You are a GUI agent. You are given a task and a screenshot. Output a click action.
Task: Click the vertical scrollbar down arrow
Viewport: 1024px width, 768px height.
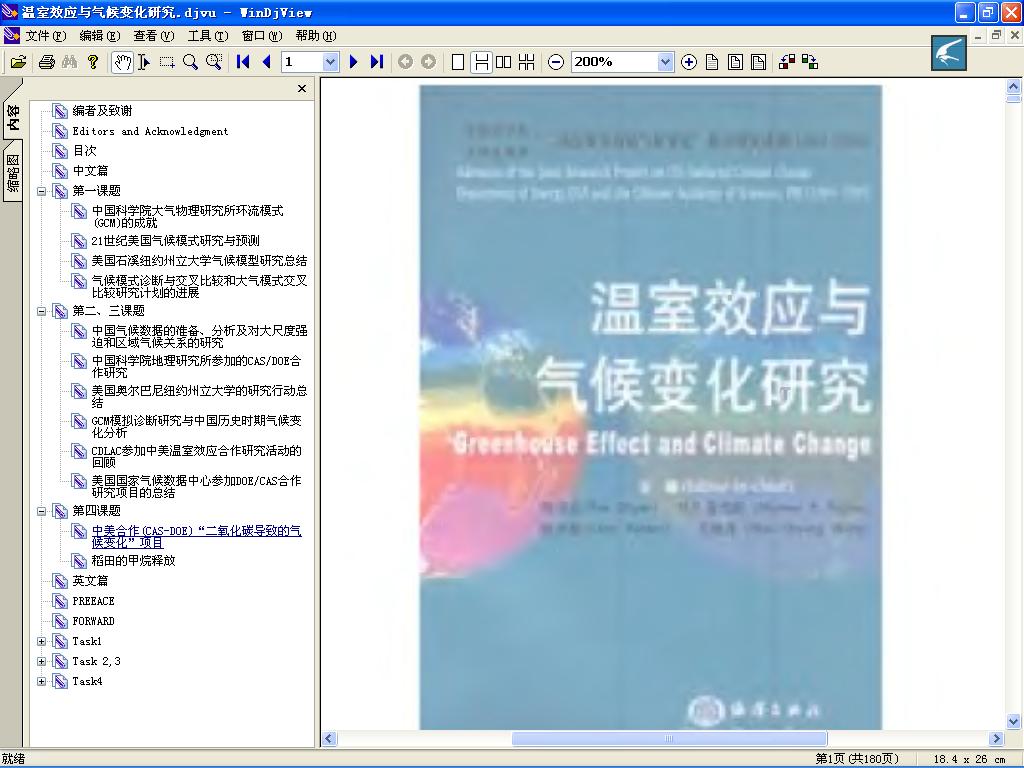(1014, 722)
